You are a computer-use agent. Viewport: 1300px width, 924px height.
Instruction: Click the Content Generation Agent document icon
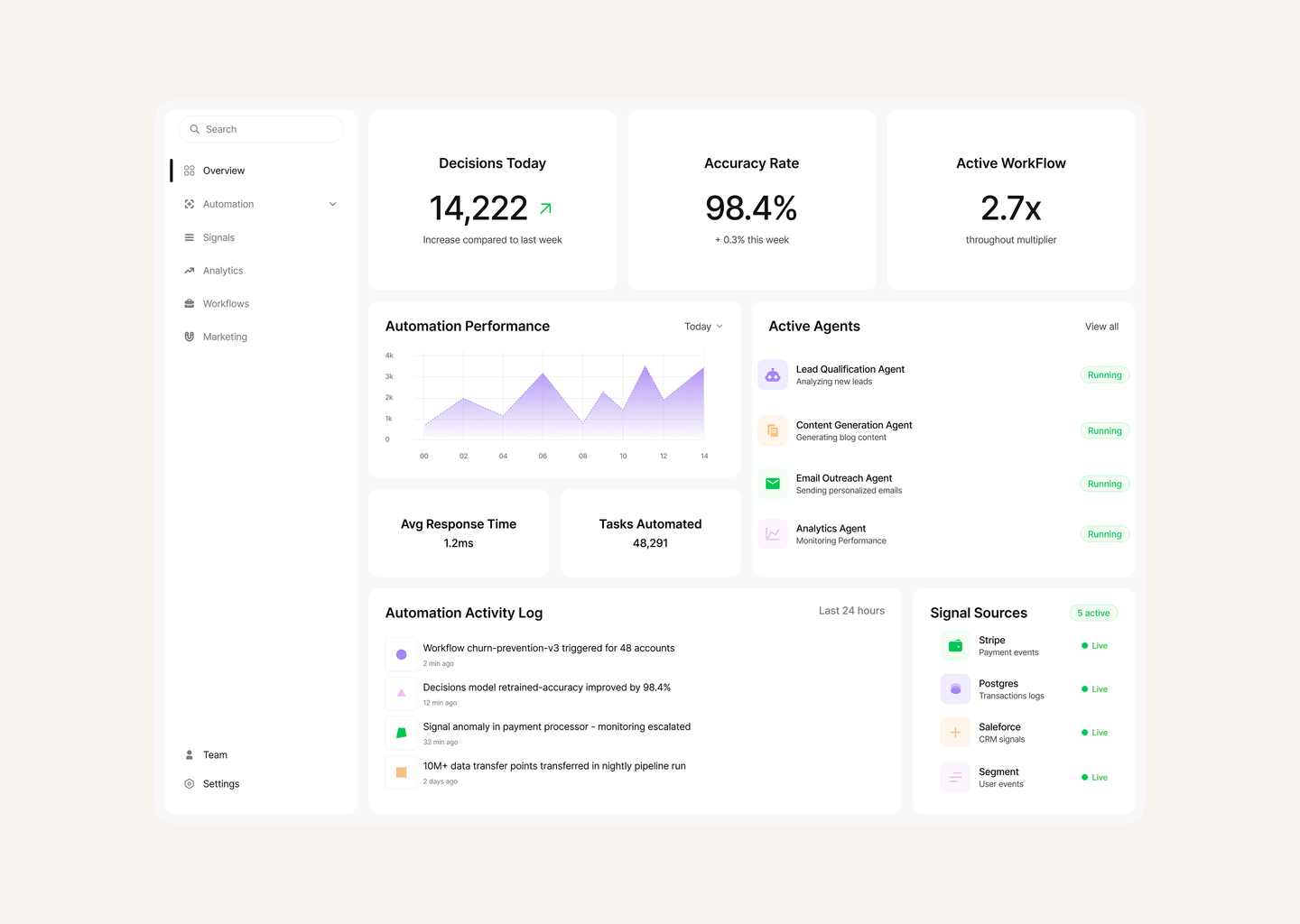773,430
